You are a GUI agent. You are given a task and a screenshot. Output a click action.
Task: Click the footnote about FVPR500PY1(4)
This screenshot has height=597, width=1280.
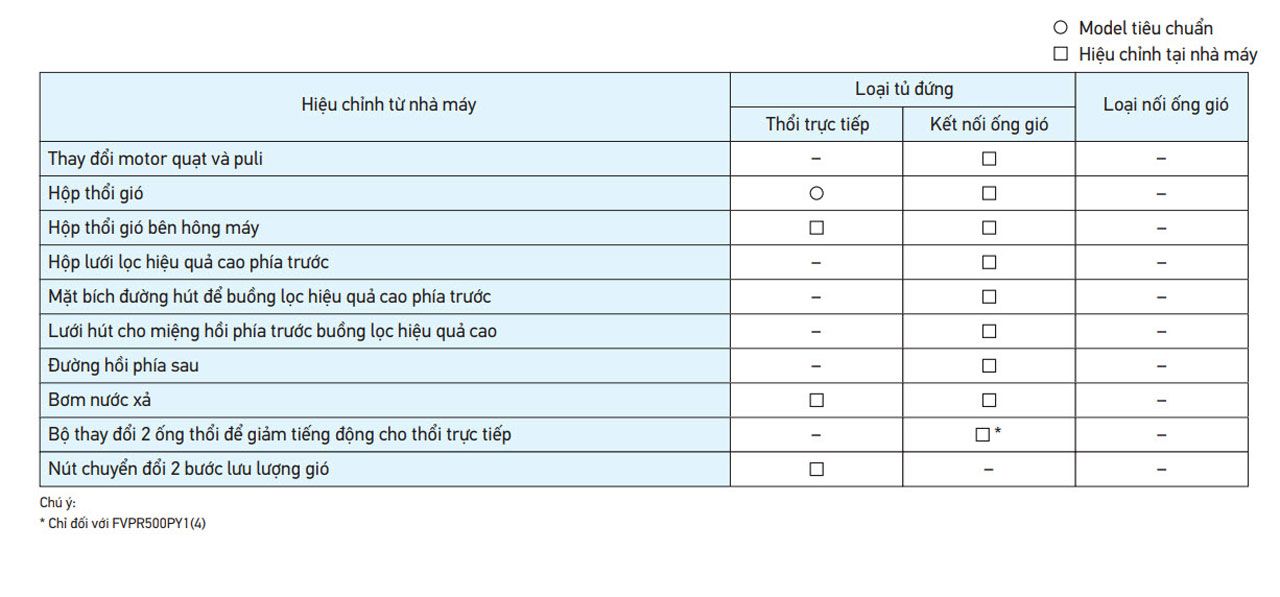coord(122,524)
